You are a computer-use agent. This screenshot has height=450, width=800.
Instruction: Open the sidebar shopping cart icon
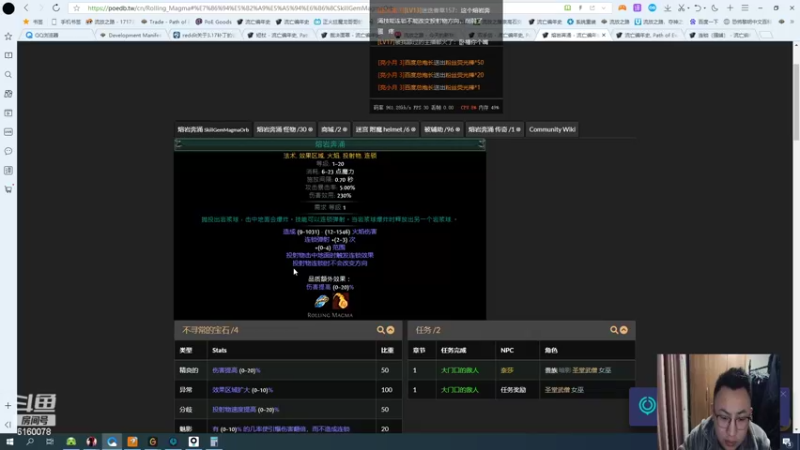[8, 189]
